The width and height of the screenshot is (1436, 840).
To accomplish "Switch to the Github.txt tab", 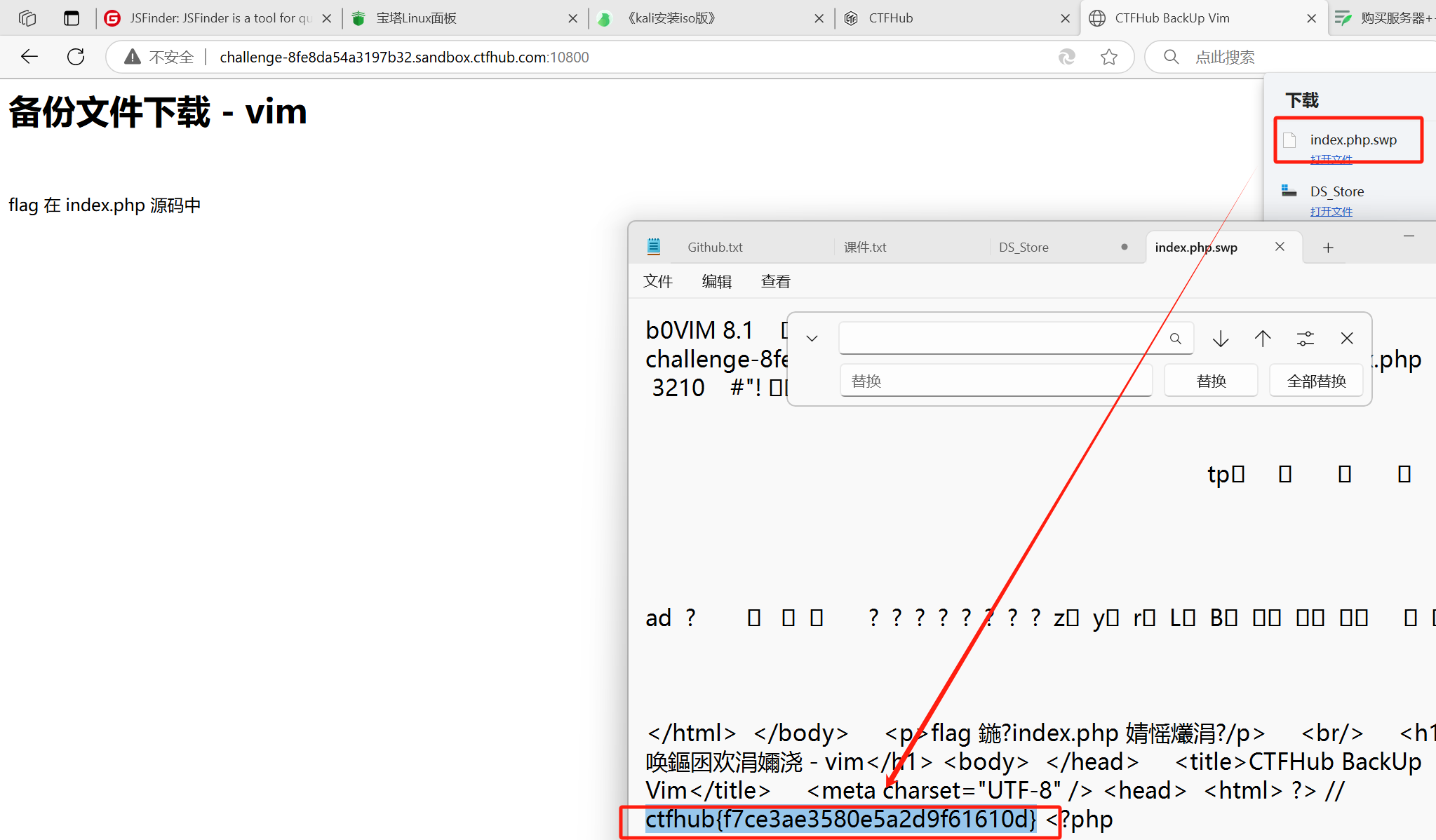I will coord(715,248).
